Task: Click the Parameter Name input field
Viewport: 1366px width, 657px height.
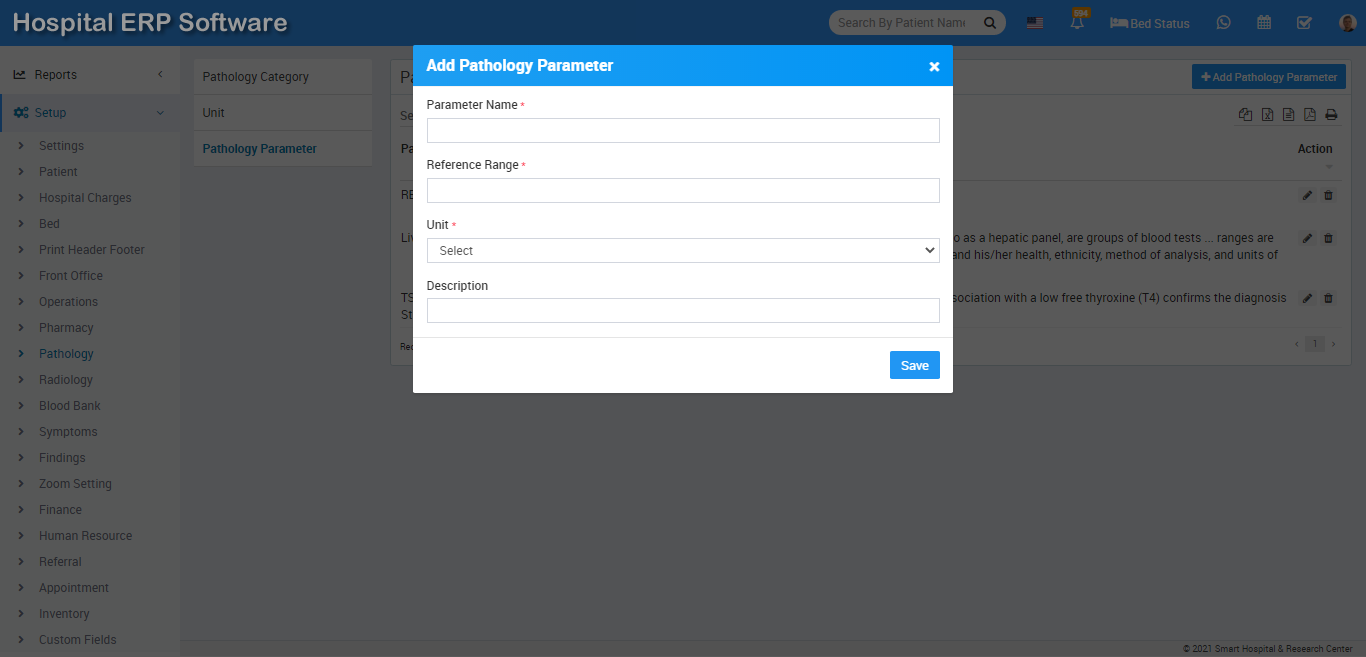Action: (x=683, y=131)
